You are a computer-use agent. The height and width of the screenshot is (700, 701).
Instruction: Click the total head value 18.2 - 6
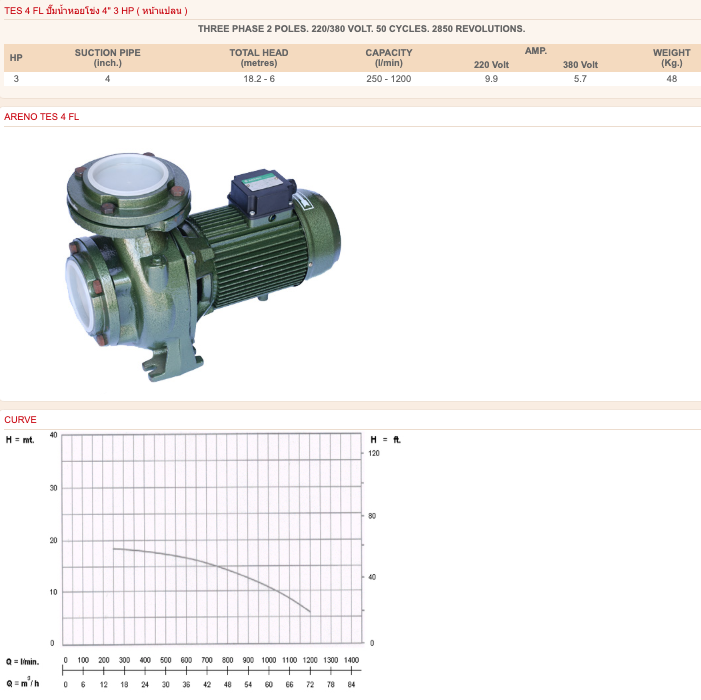pyautogui.click(x=259, y=79)
